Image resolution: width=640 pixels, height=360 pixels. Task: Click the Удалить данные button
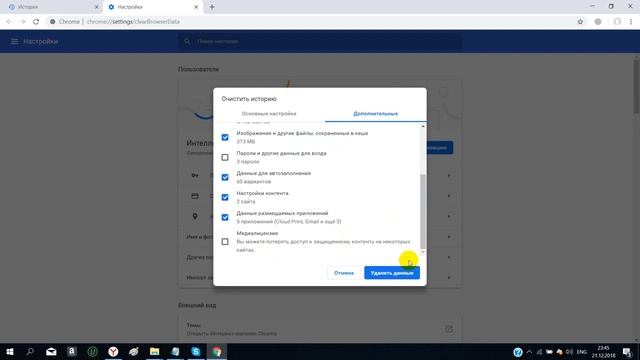pos(392,273)
